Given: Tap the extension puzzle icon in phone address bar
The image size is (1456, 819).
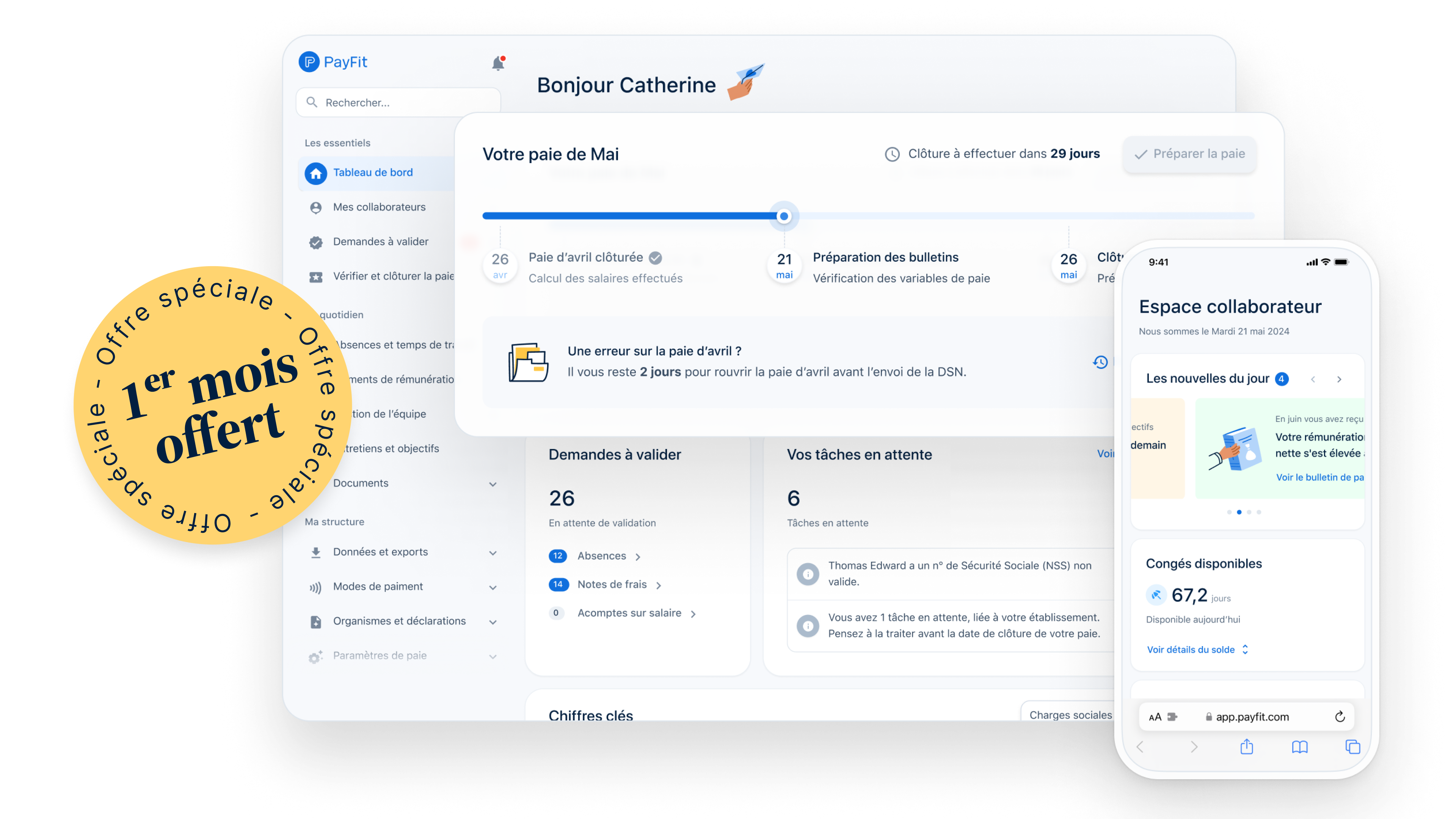Looking at the screenshot, I should (1173, 717).
